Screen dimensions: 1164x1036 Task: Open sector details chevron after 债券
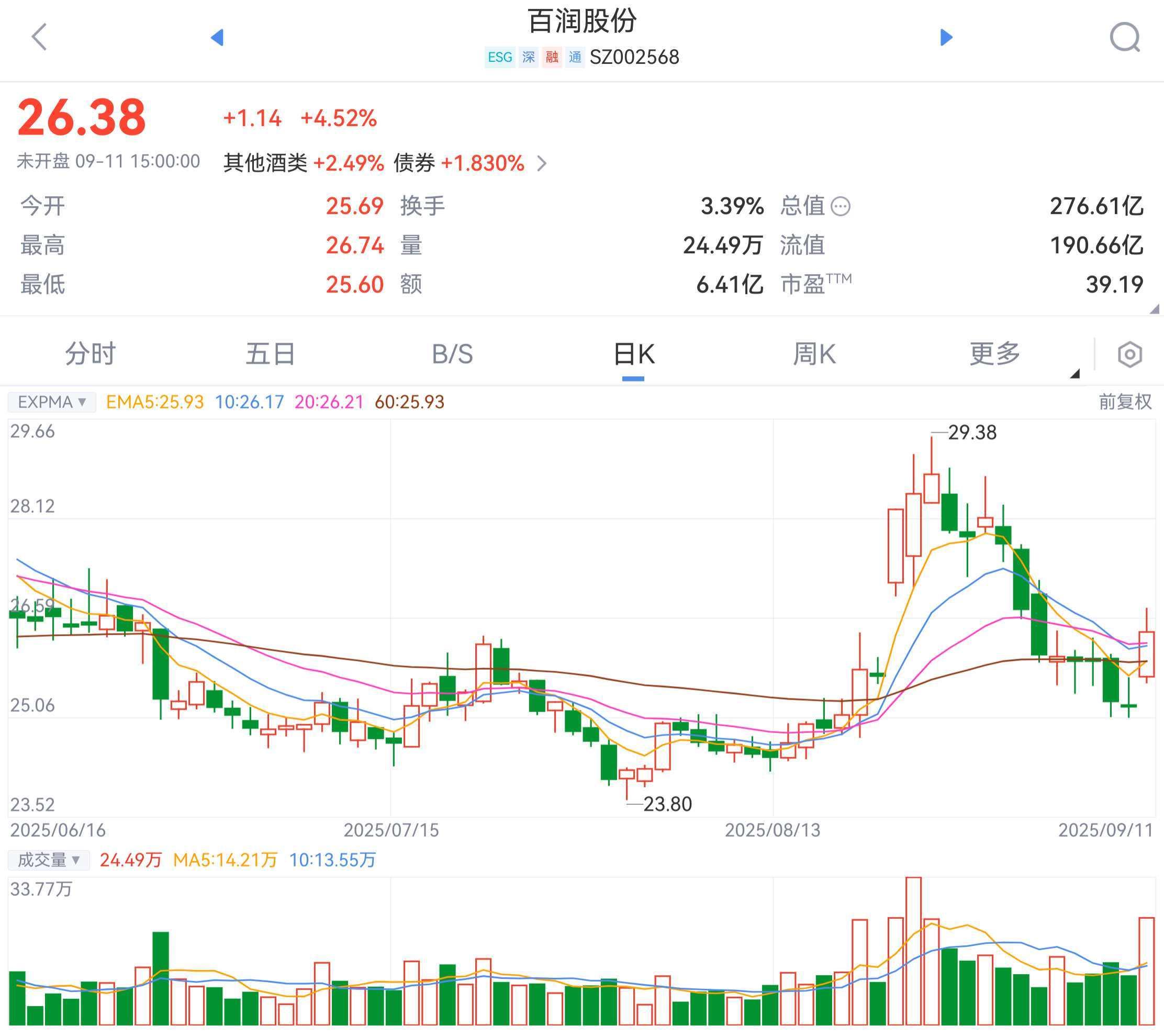[542, 164]
